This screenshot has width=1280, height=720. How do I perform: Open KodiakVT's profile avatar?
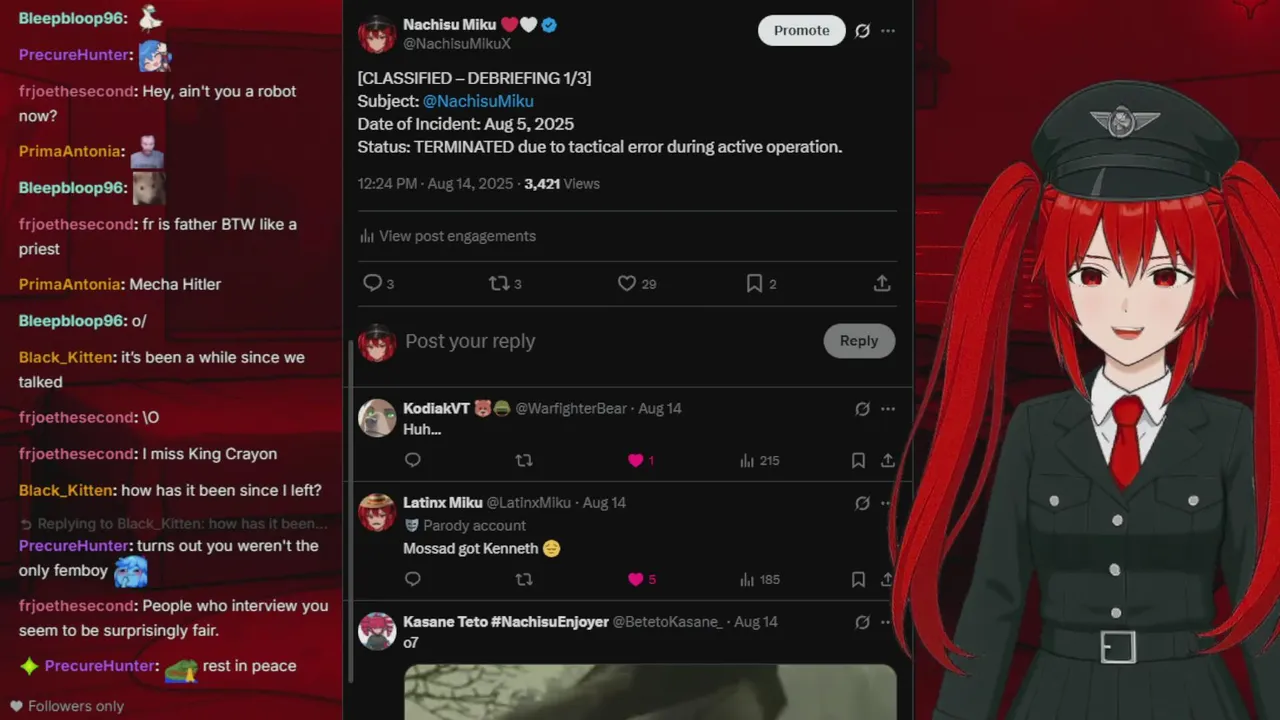click(377, 418)
